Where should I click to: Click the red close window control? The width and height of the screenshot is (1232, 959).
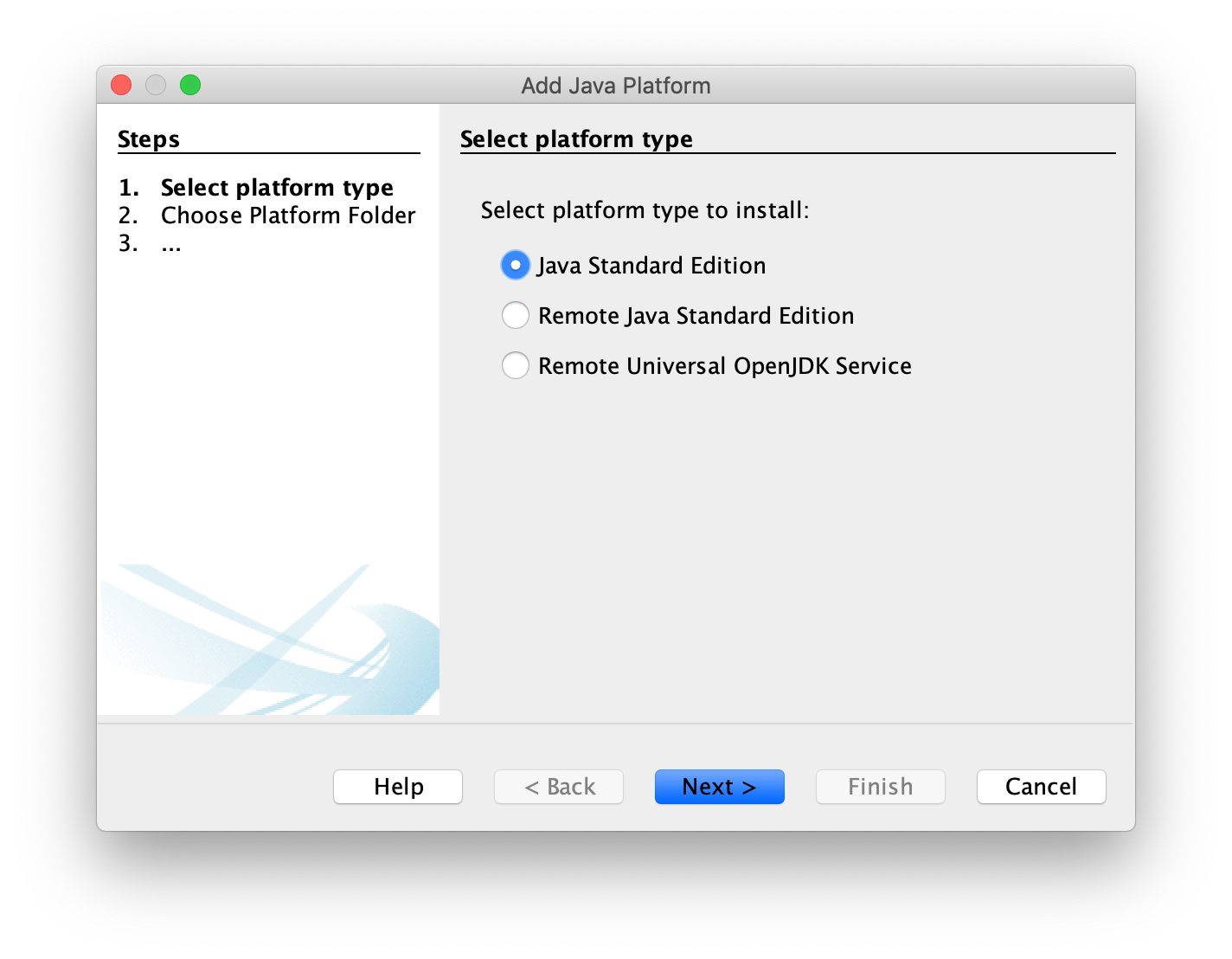coord(121,85)
